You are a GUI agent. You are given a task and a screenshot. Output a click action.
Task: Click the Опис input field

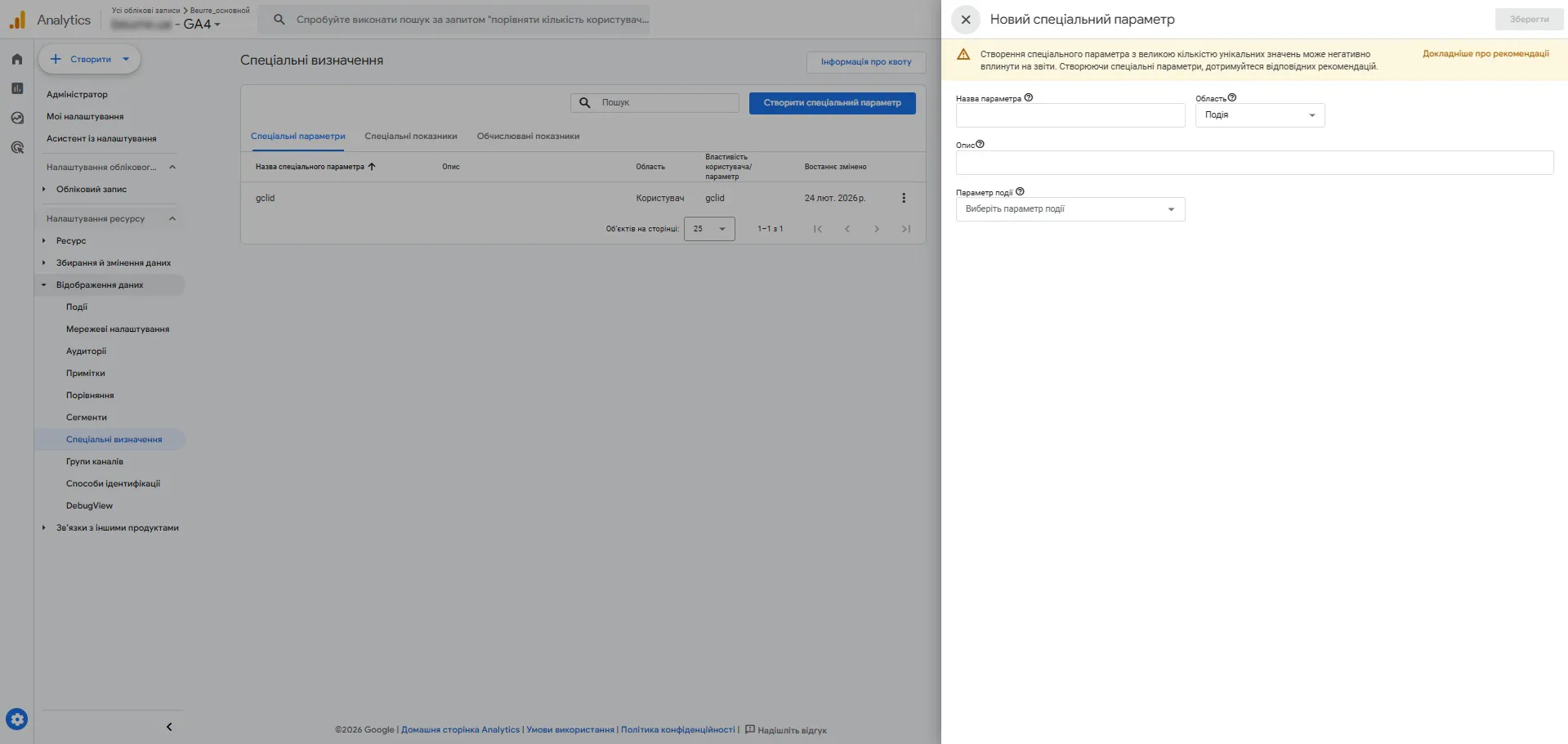click(x=1254, y=163)
